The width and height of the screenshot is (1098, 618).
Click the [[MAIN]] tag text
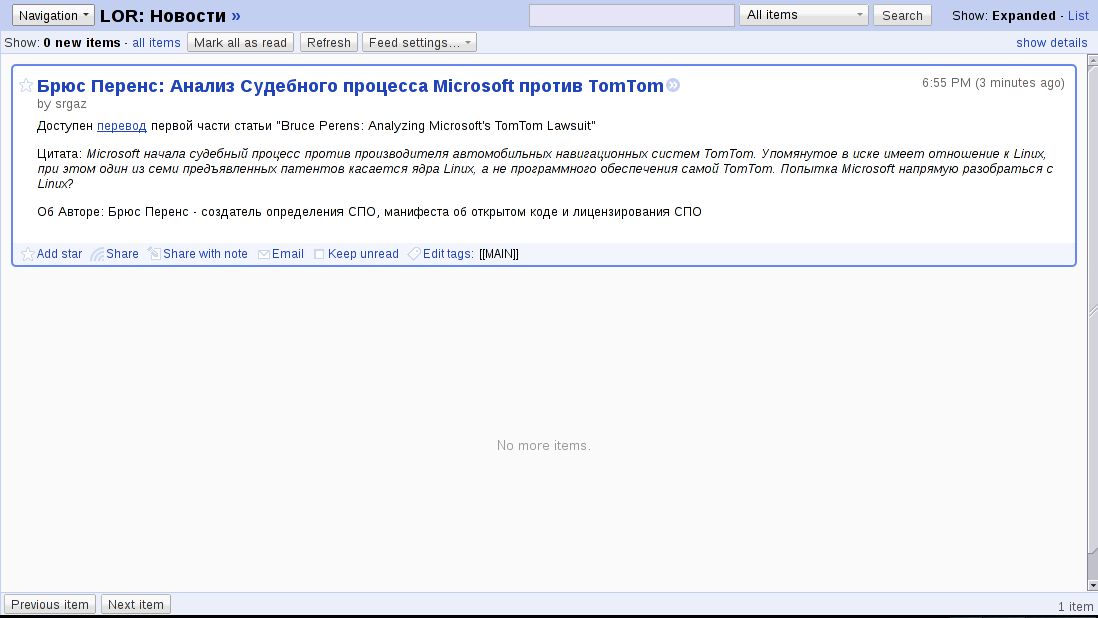pos(499,254)
